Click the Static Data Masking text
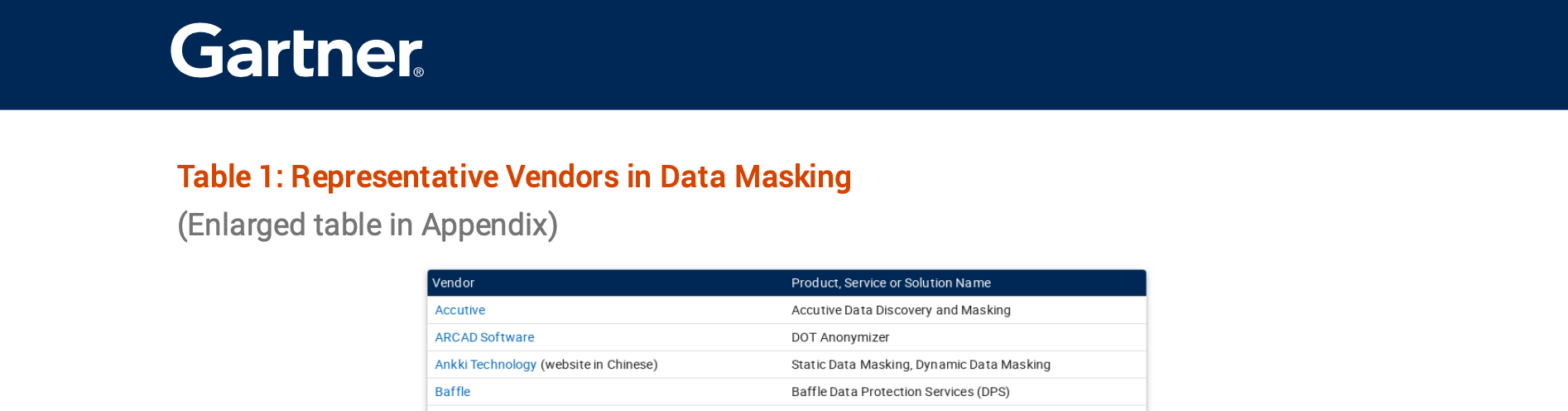The height and width of the screenshot is (411, 1568). tap(850, 365)
